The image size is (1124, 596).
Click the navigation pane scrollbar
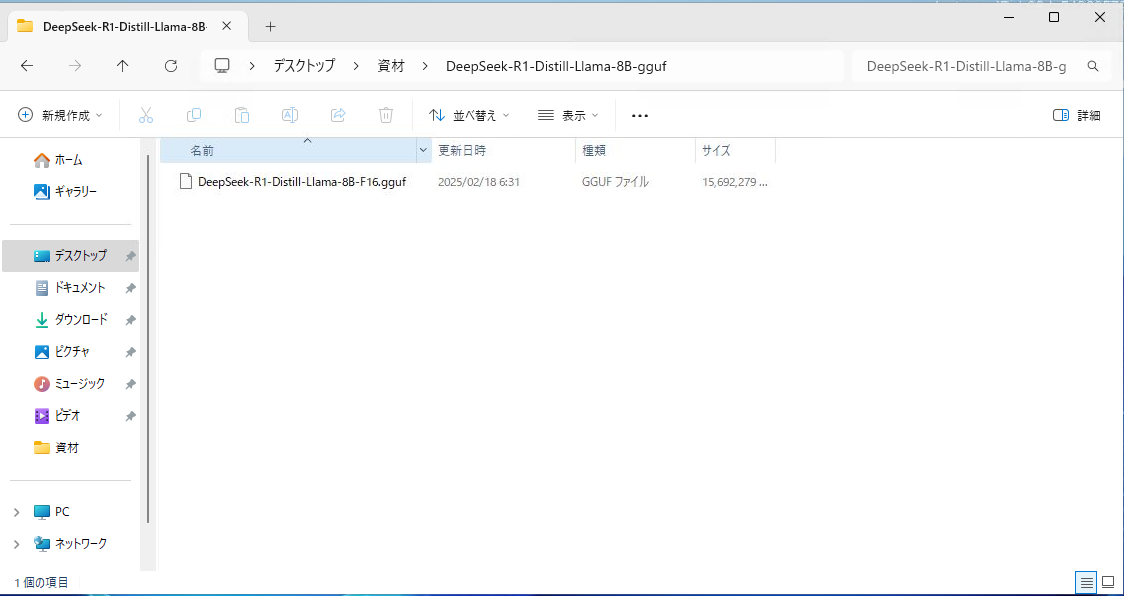point(148,337)
